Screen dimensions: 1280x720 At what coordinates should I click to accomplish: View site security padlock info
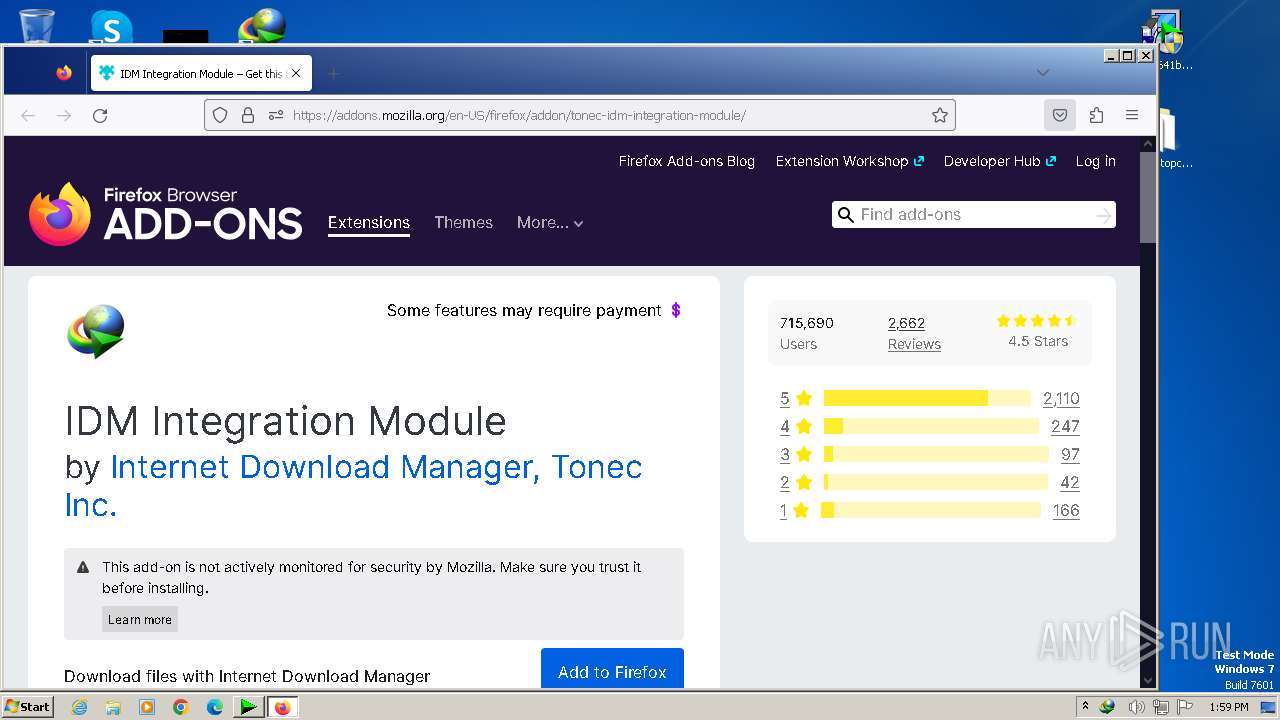(x=248, y=115)
